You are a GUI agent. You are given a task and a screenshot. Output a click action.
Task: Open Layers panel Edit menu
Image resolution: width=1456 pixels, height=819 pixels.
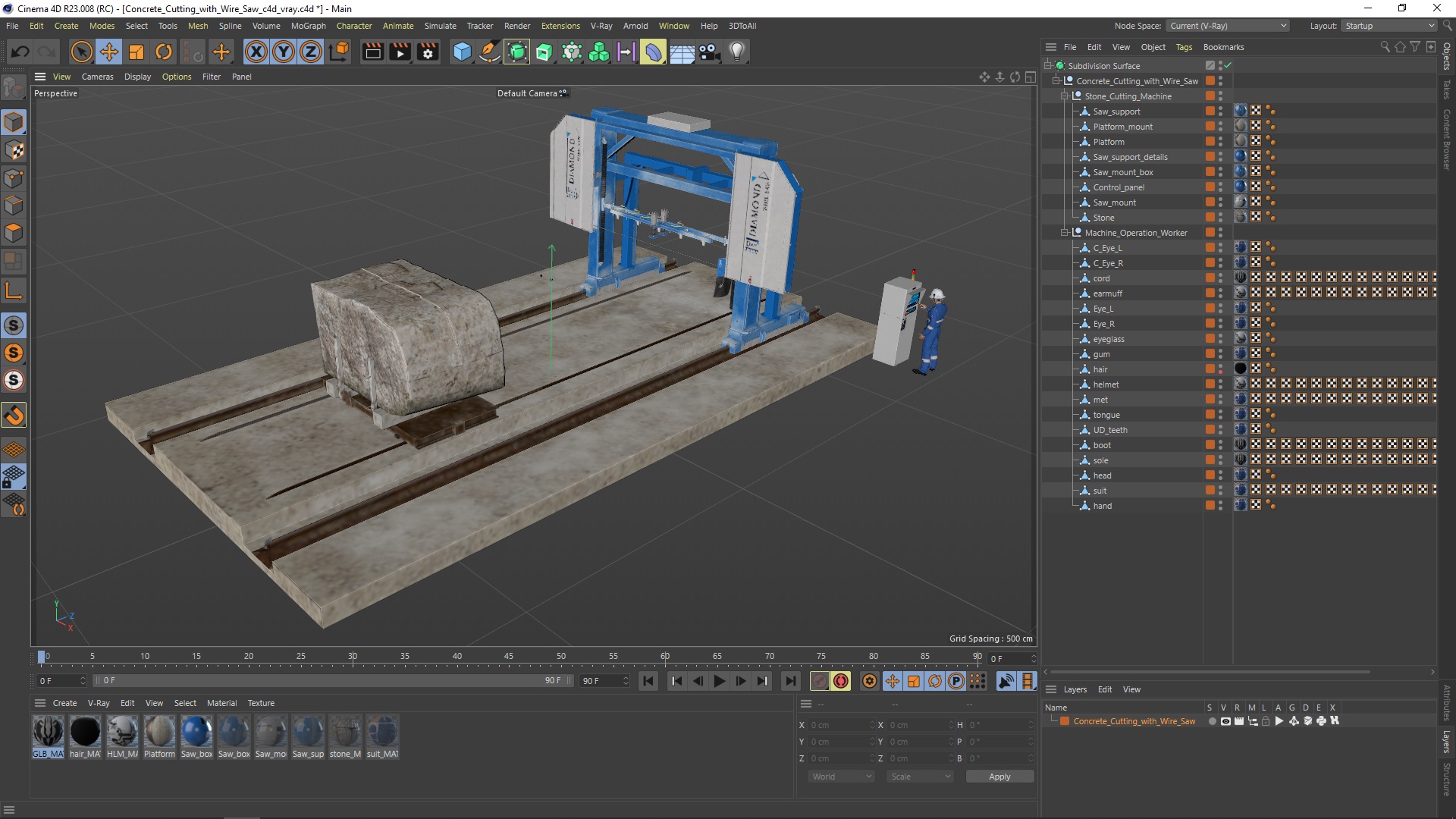point(1105,689)
